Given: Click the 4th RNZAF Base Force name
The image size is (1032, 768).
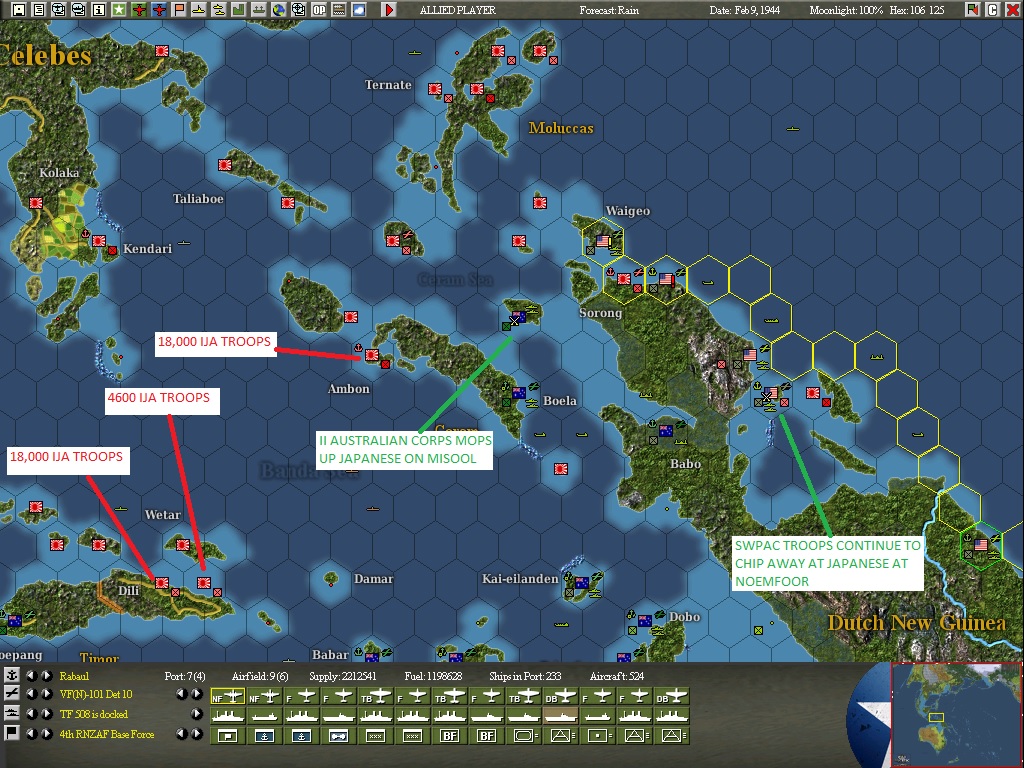Looking at the screenshot, I should (107, 734).
